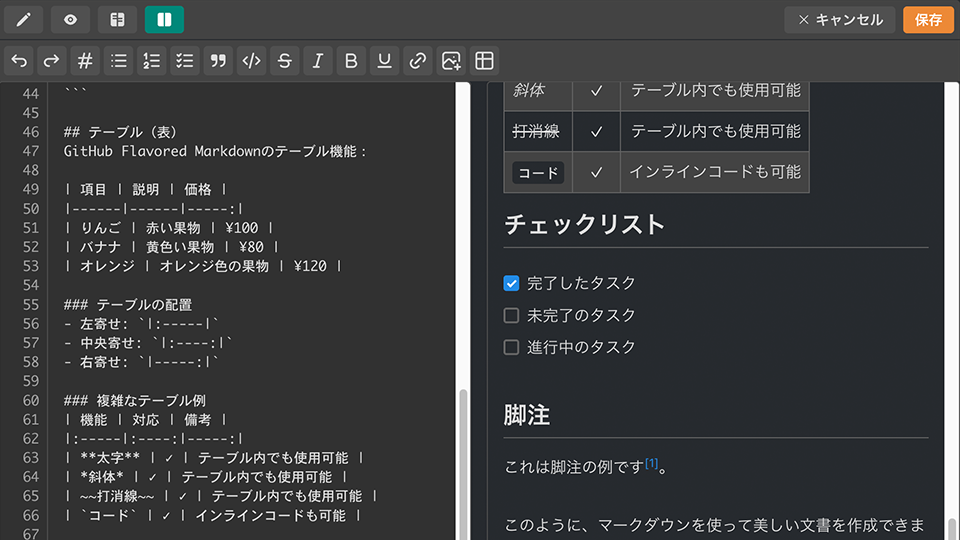Click the '| 項目 | 説明 | 価格 |' line
Viewport: 960px width, 540px height.
[x=146, y=189]
